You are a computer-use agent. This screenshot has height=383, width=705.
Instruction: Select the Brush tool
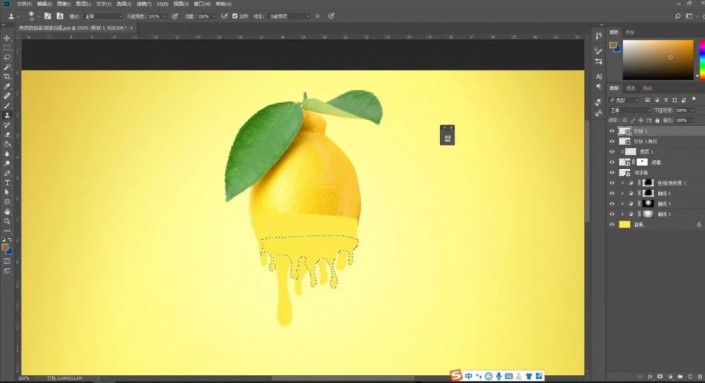(x=7, y=106)
